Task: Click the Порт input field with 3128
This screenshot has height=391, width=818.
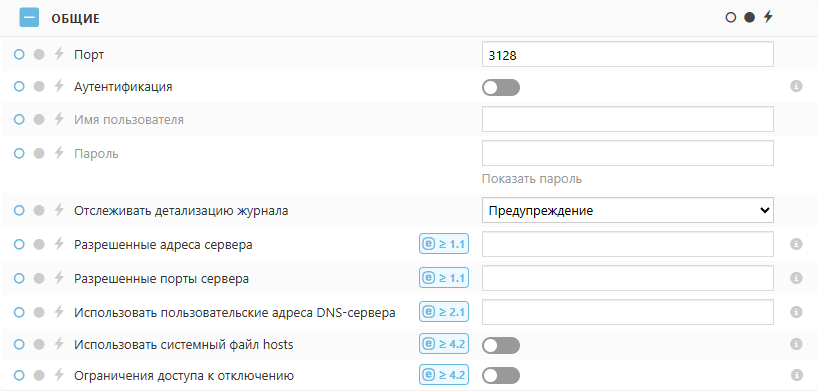Action: coord(628,55)
